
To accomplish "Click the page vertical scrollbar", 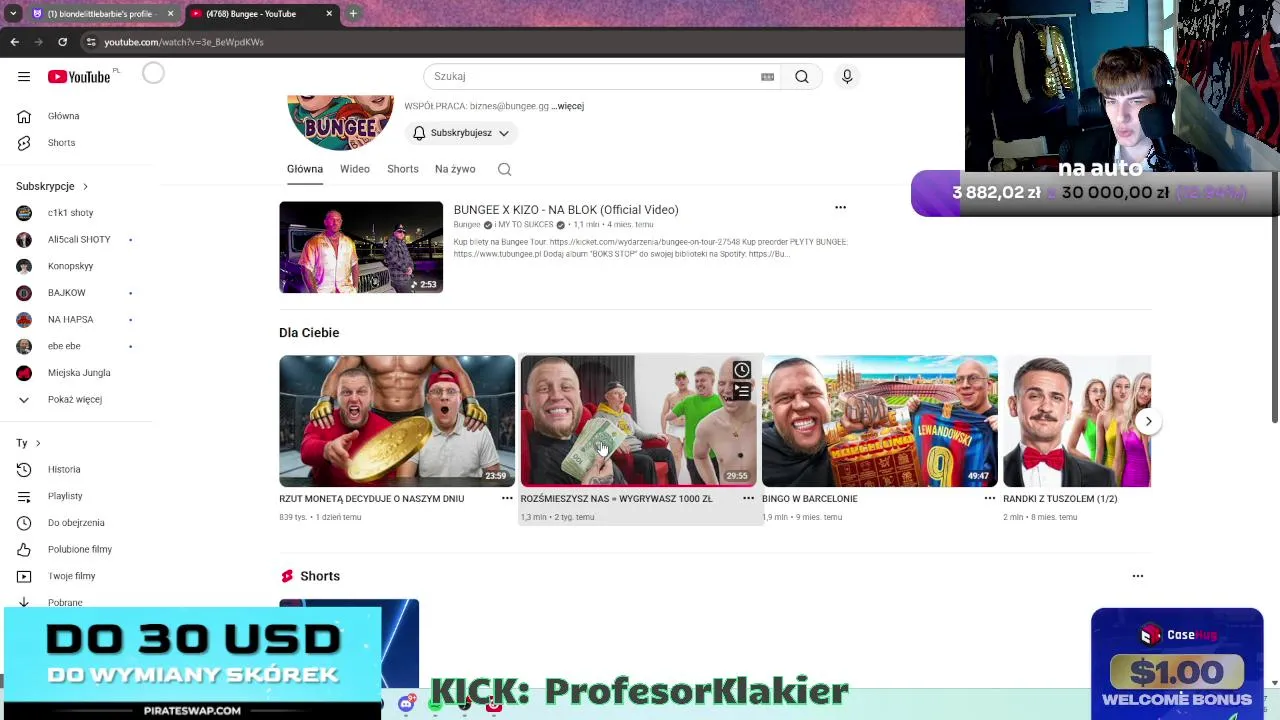I will coord(1273,300).
